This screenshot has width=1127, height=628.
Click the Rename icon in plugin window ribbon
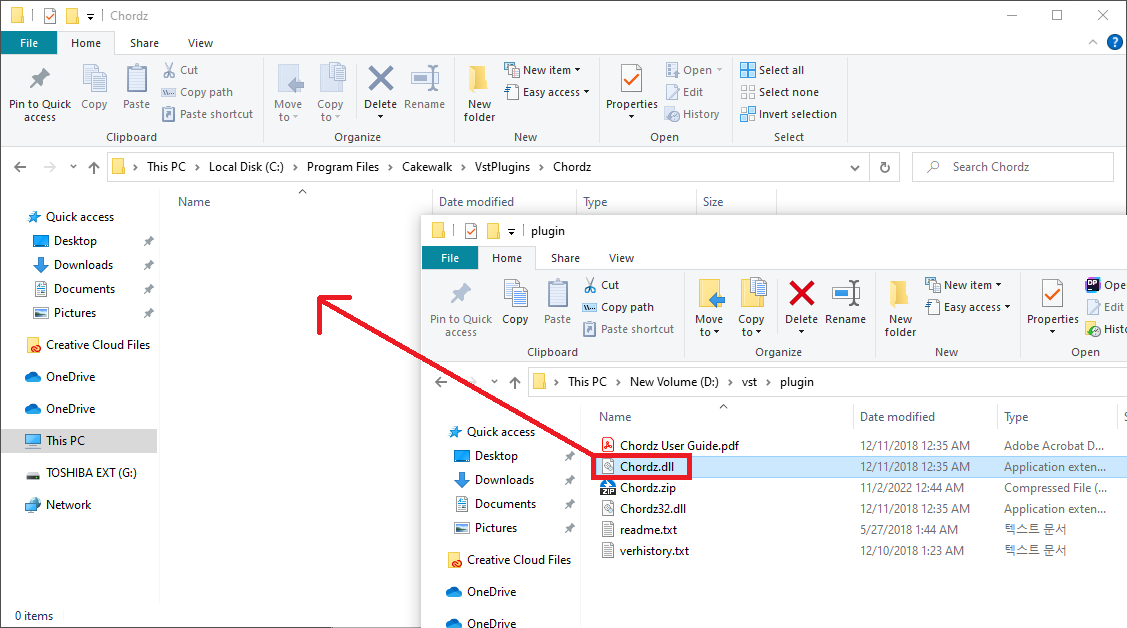[x=846, y=293]
